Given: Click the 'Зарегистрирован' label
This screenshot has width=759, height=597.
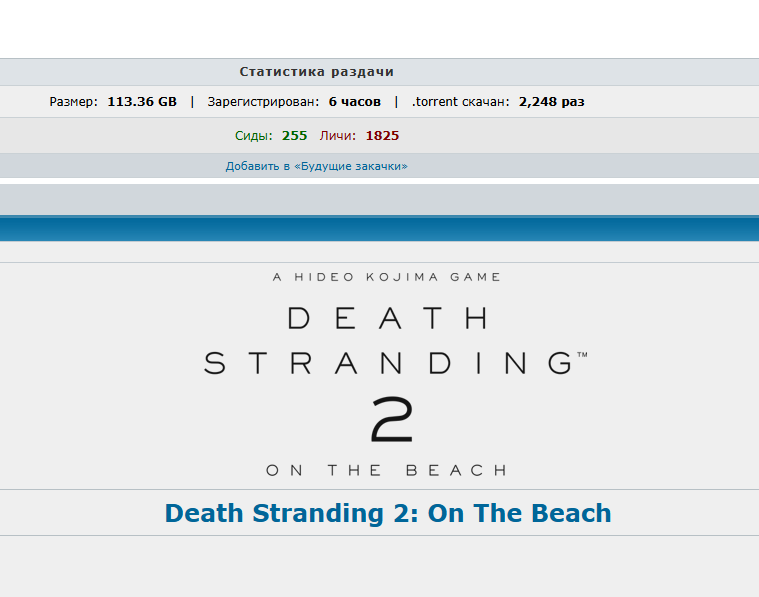Looking at the screenshot, I should (263, 102).
